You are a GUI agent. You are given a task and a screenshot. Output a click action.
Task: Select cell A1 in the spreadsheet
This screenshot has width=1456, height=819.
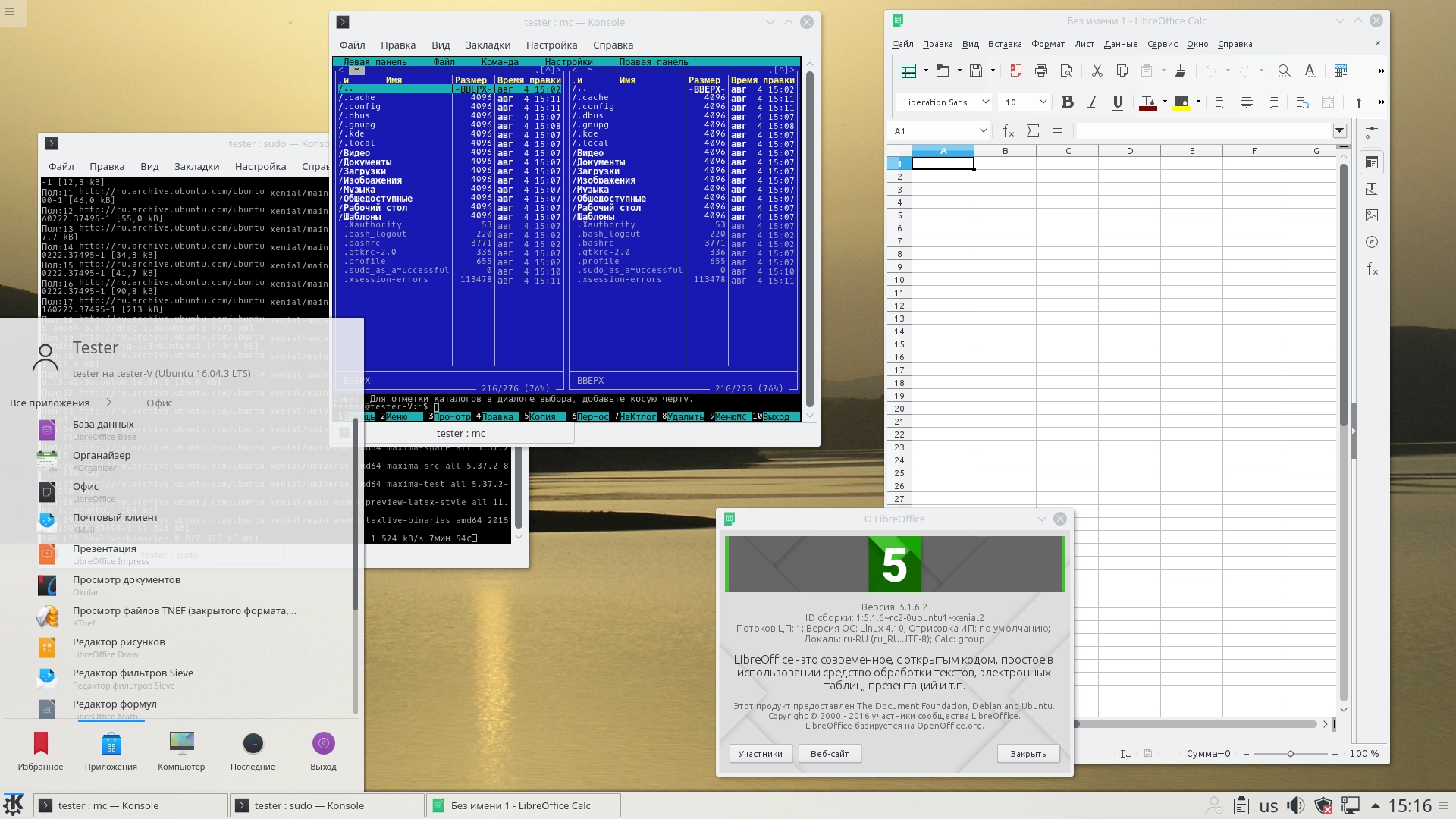[943, 164]
